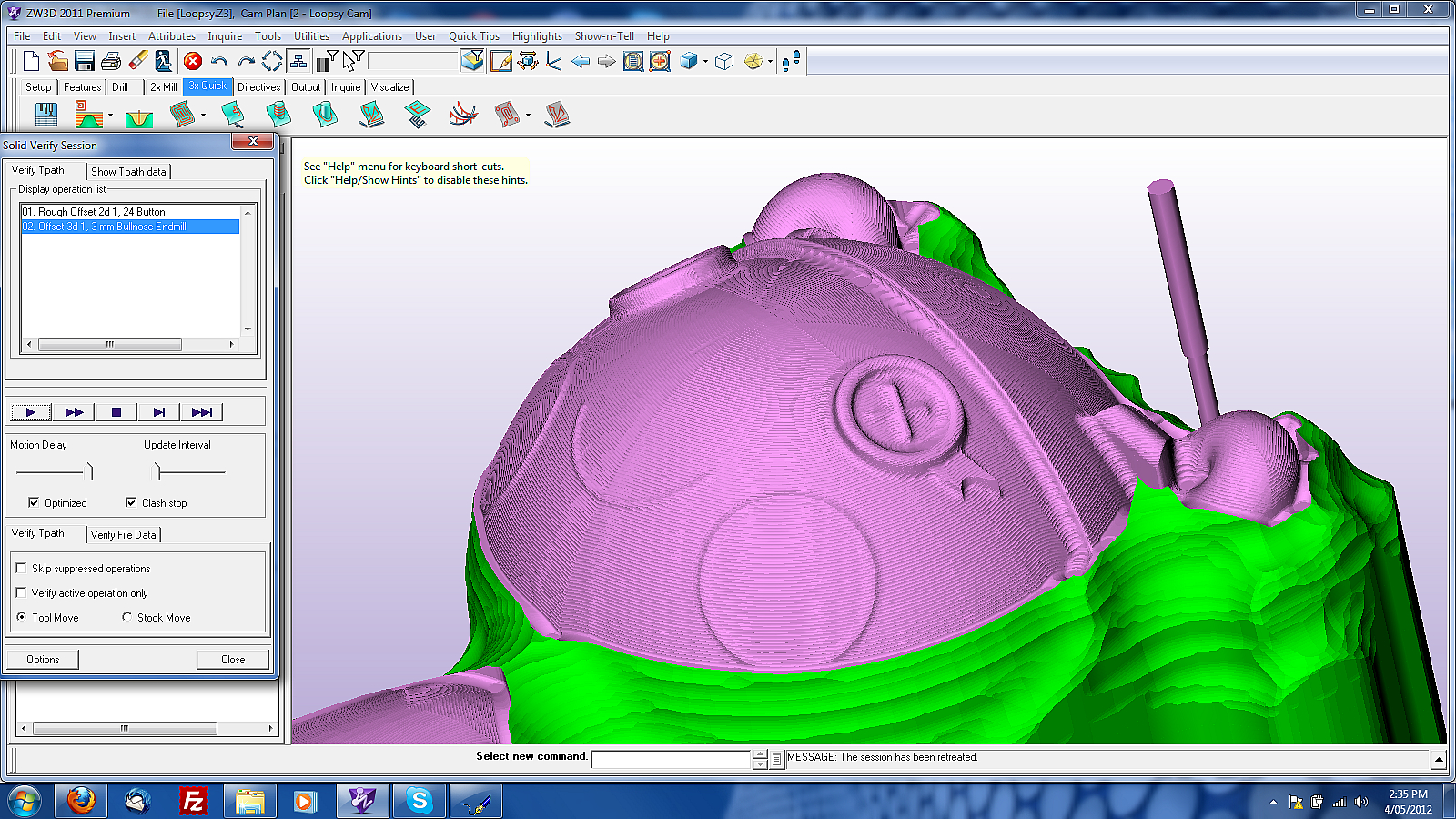Redo the last action

246,61
